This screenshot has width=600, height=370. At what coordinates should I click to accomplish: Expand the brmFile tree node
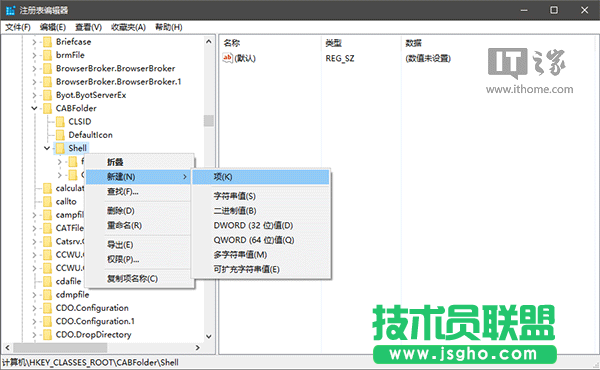(34, 55)
